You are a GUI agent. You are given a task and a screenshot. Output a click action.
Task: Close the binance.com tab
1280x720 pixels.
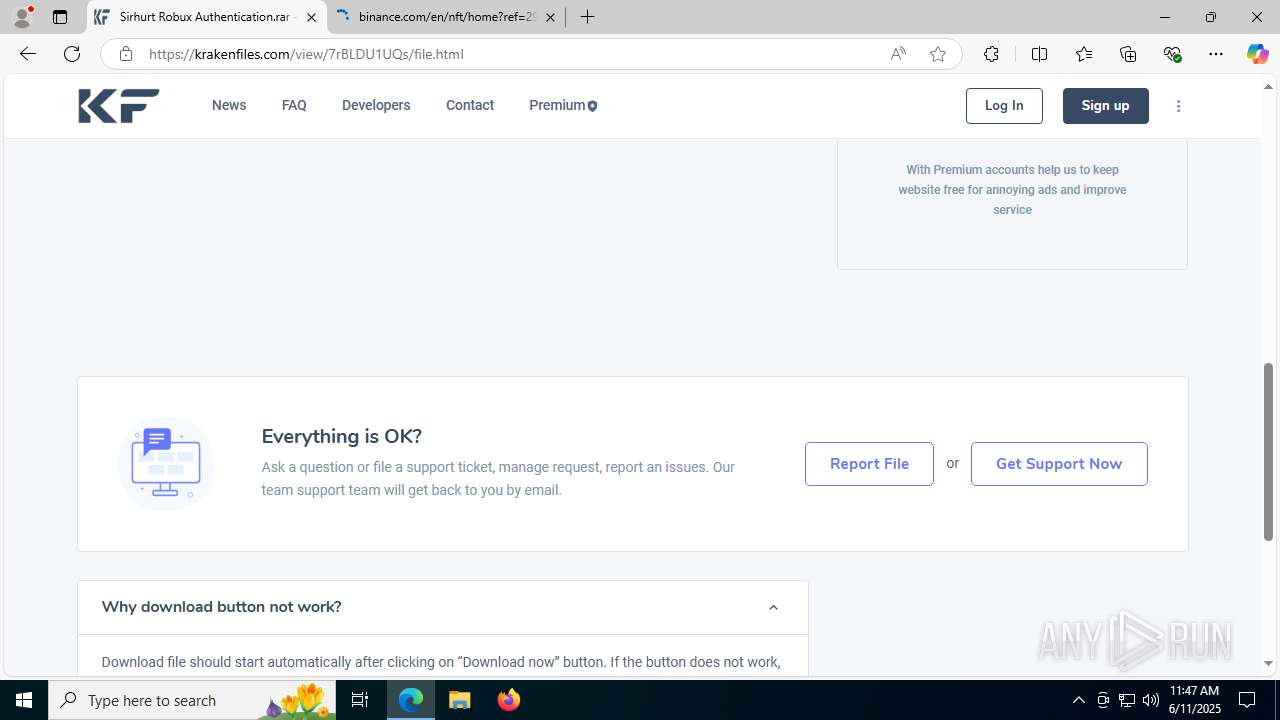[550, 17]
